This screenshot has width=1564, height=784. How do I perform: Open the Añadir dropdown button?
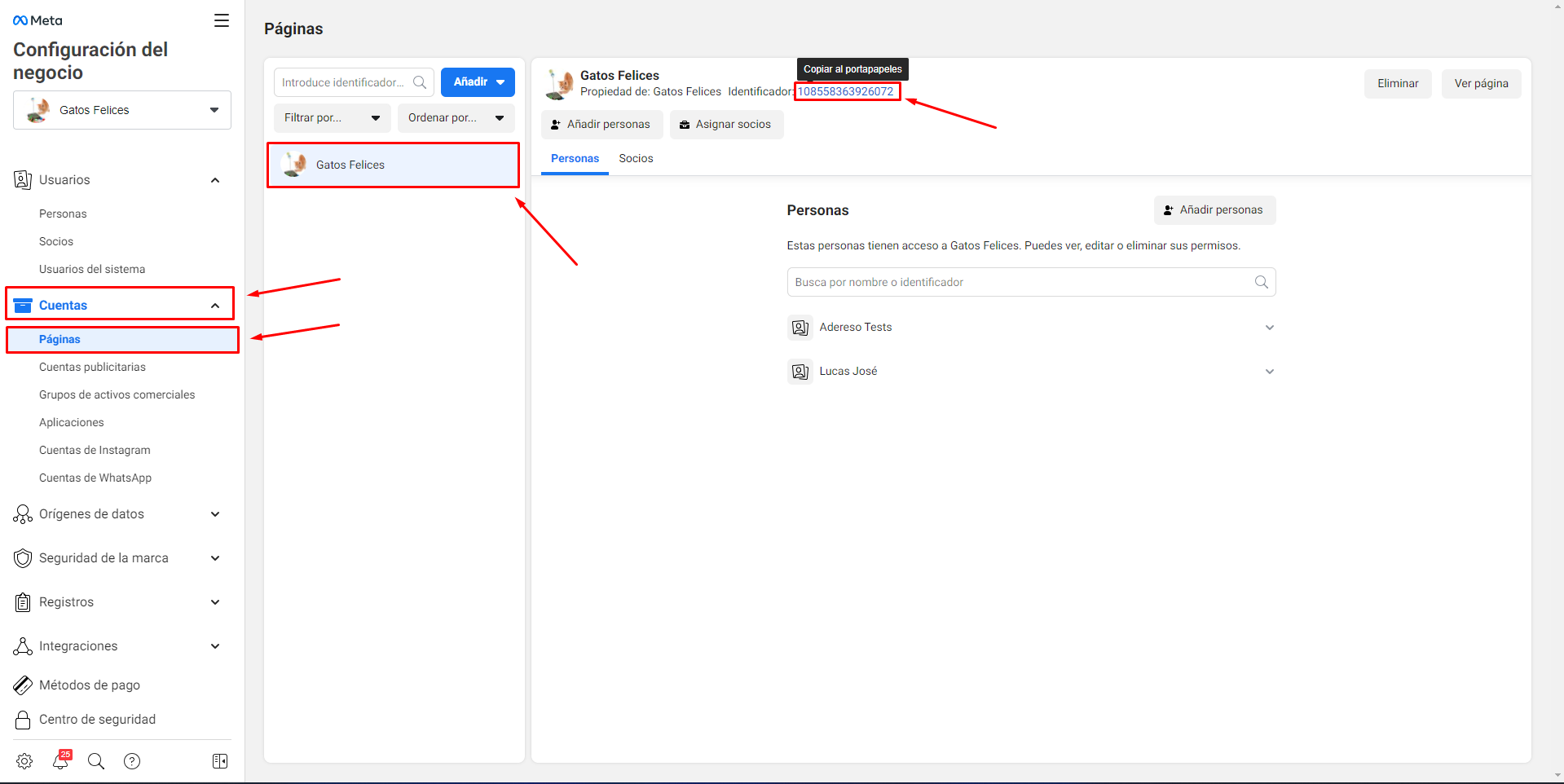[478, 82]
